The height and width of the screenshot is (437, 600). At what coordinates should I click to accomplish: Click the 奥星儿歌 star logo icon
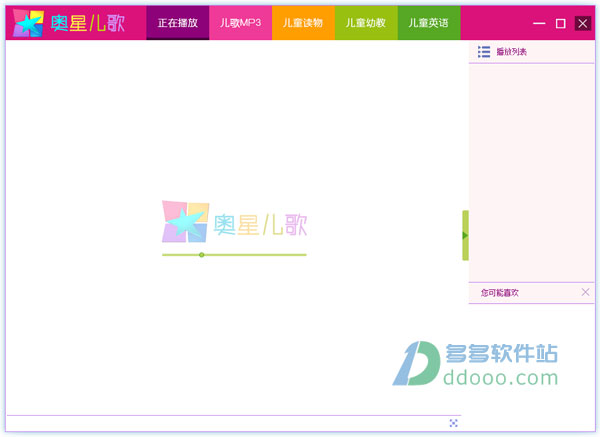point(28,23)
